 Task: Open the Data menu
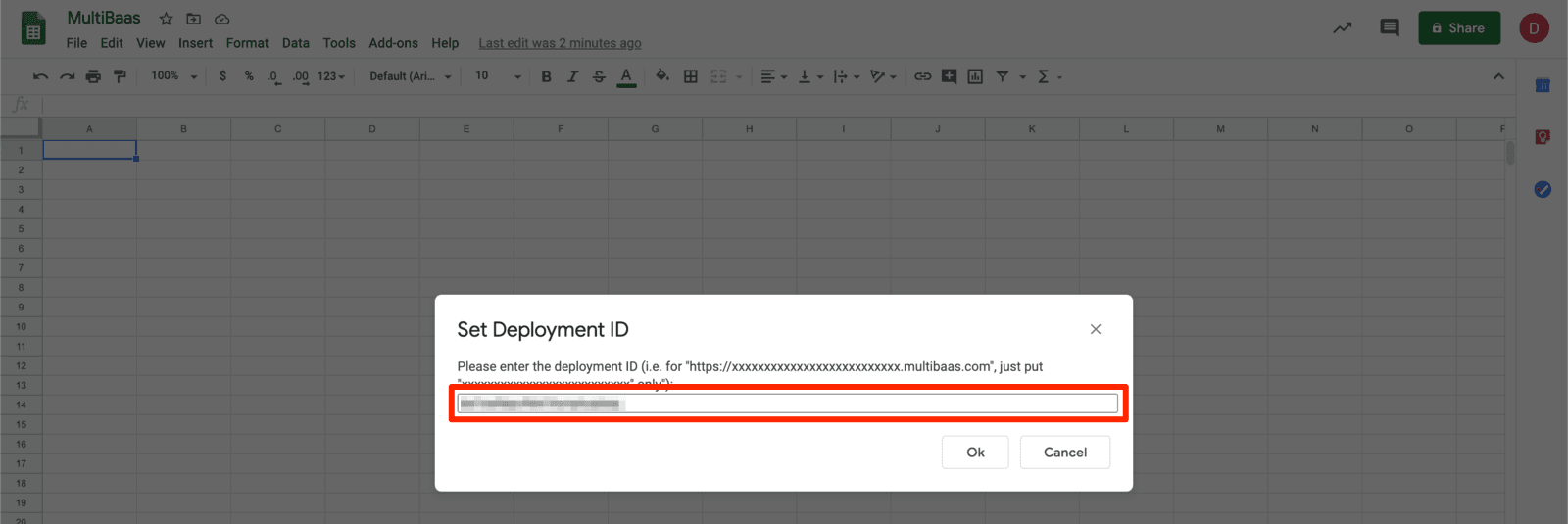295,43
